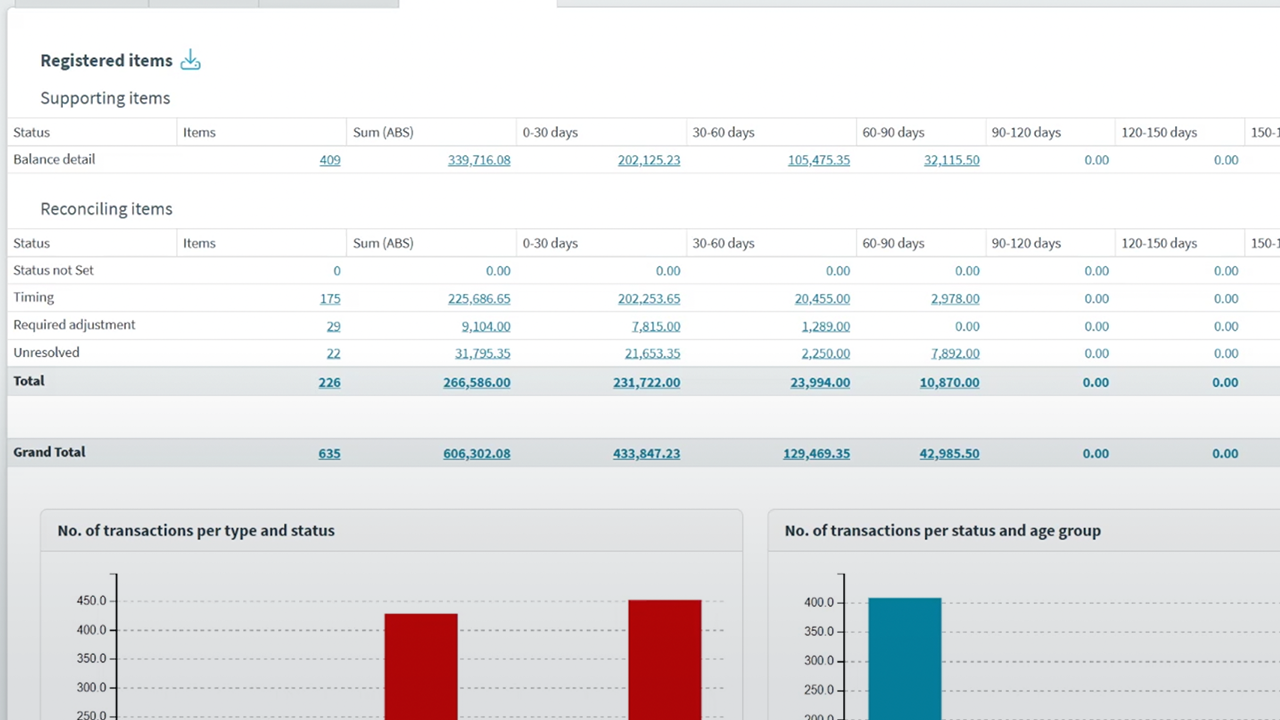Click the Status not Set items count 0
Viewport: 1280px width, 720px height.
(x=337, y=271)
